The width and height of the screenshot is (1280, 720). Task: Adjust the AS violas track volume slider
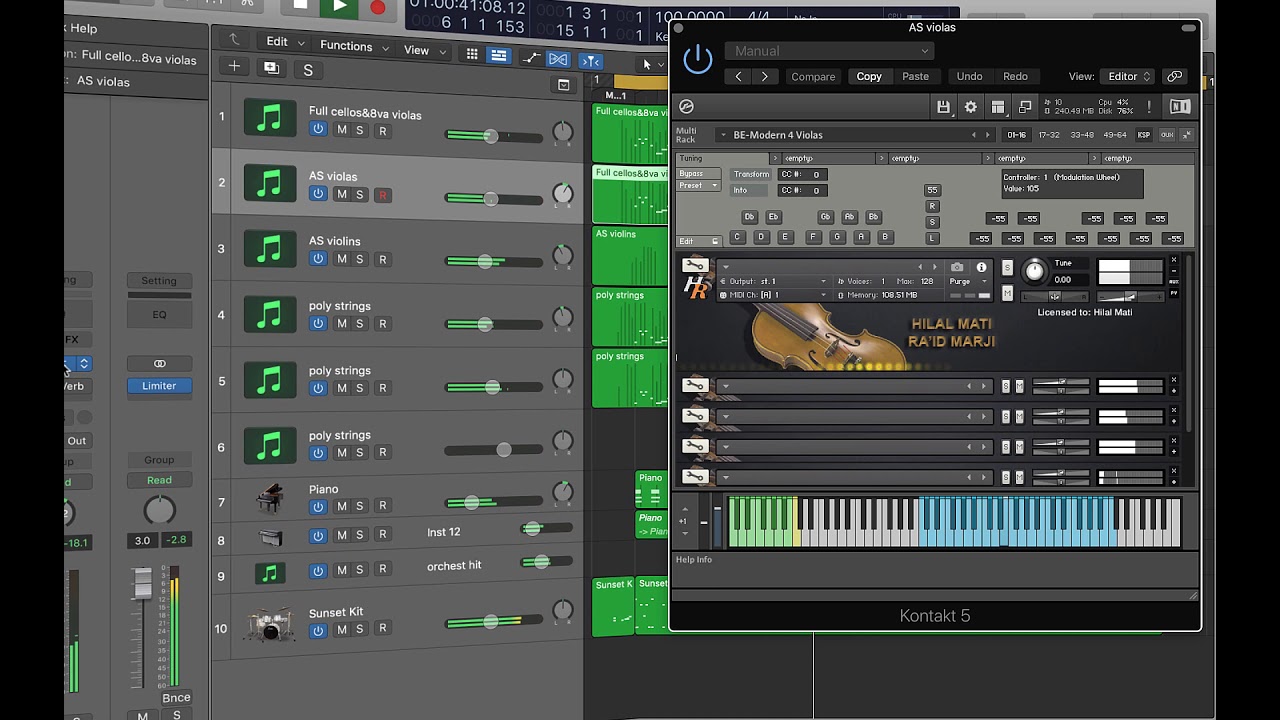click(494, 198)
